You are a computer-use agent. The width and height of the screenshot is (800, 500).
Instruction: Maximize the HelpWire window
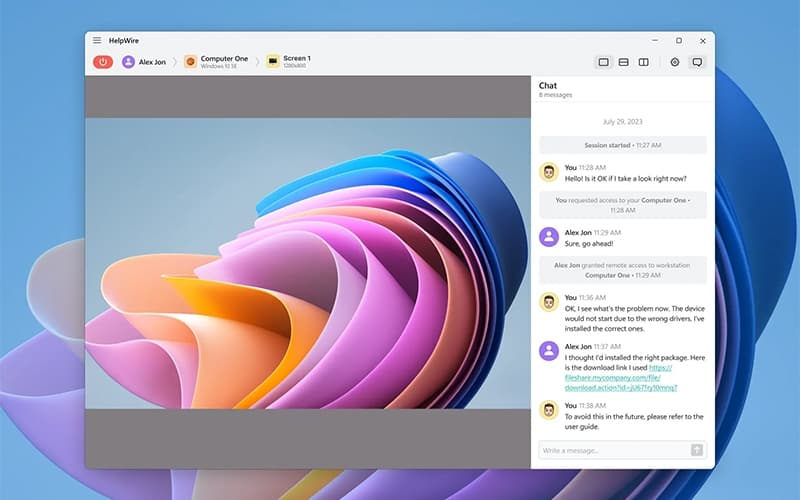[679, 40]
